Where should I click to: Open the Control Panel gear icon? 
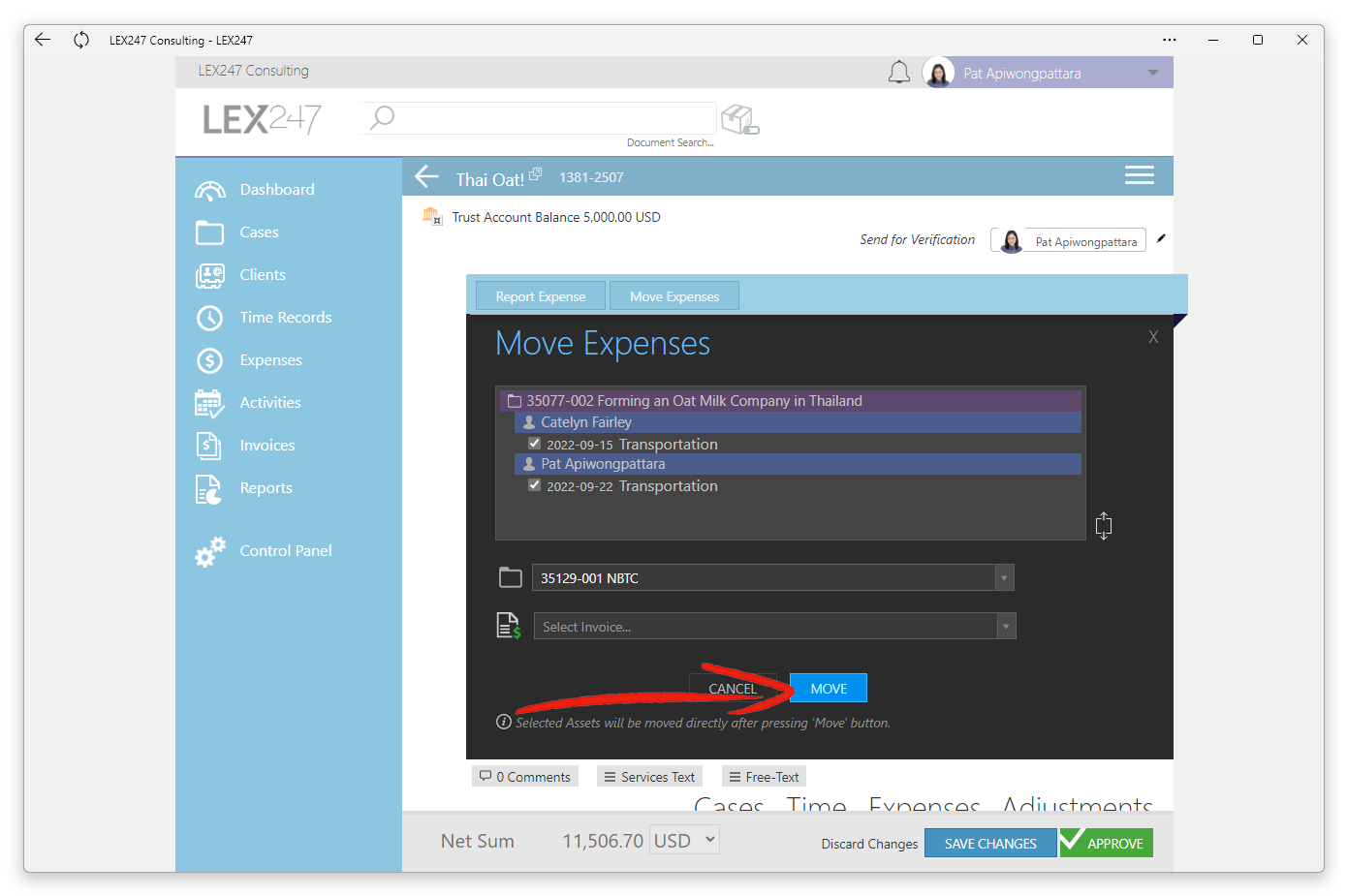pyautogui.click(x=209, y=550)
